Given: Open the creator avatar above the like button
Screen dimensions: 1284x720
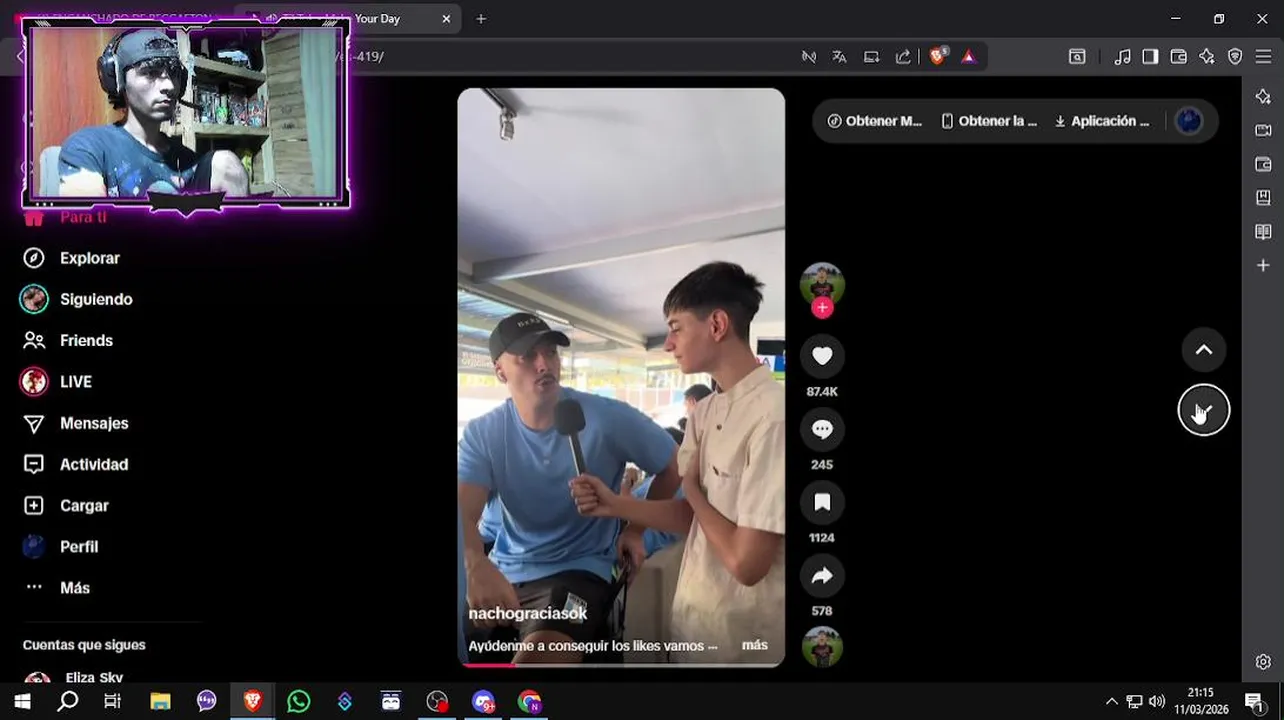Looking at the screenshot, I should 822,285.
